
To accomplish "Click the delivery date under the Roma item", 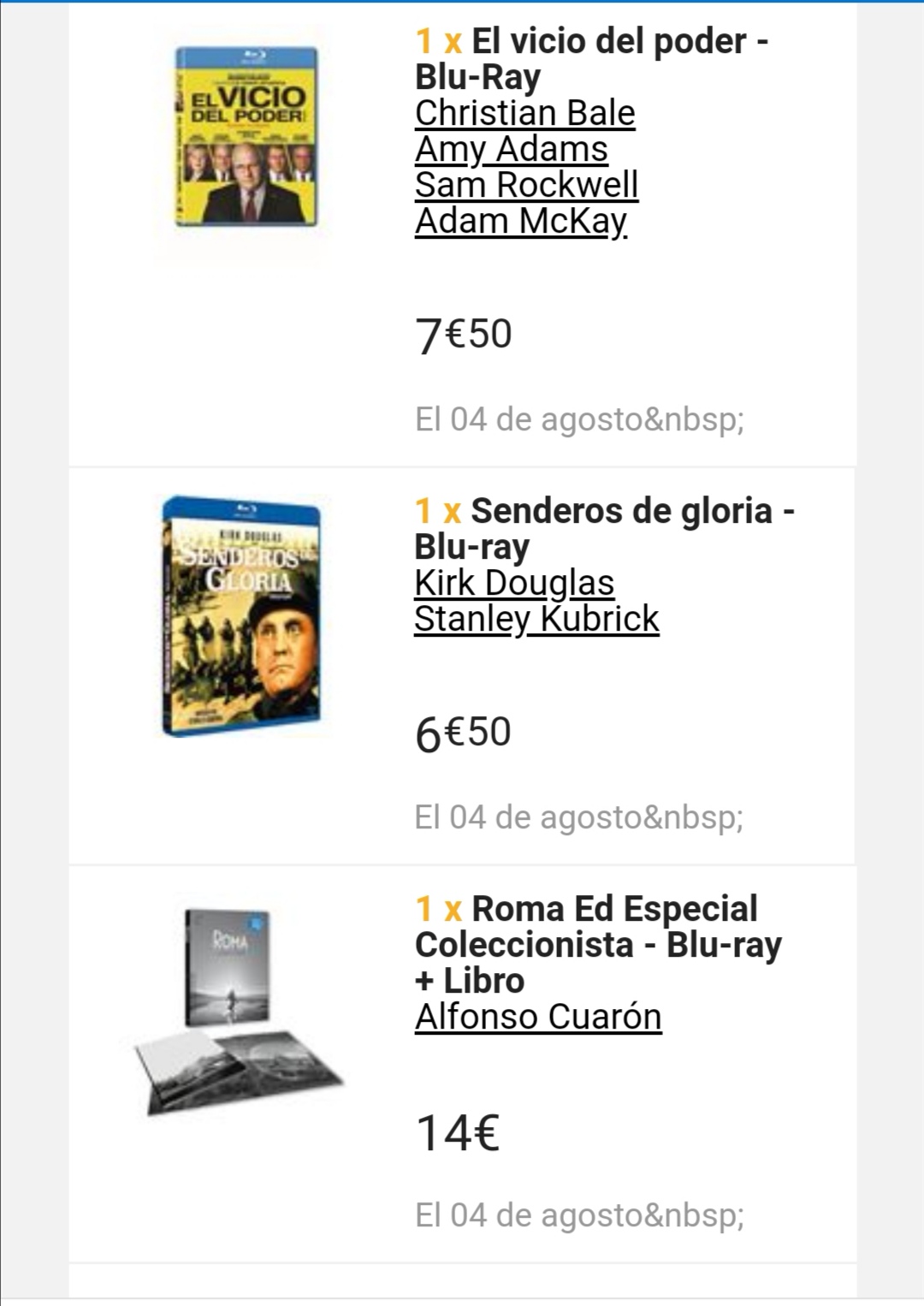I will (x=579, y=1215).
